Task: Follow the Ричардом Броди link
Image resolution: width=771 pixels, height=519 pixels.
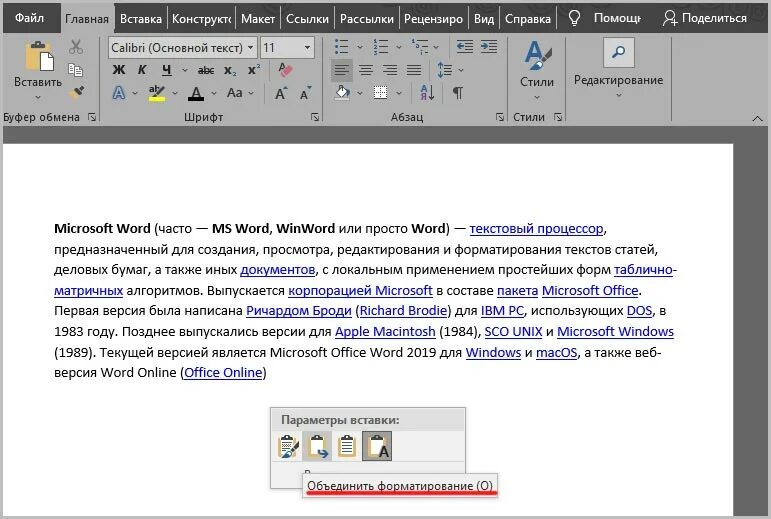Action: [298, 311]
